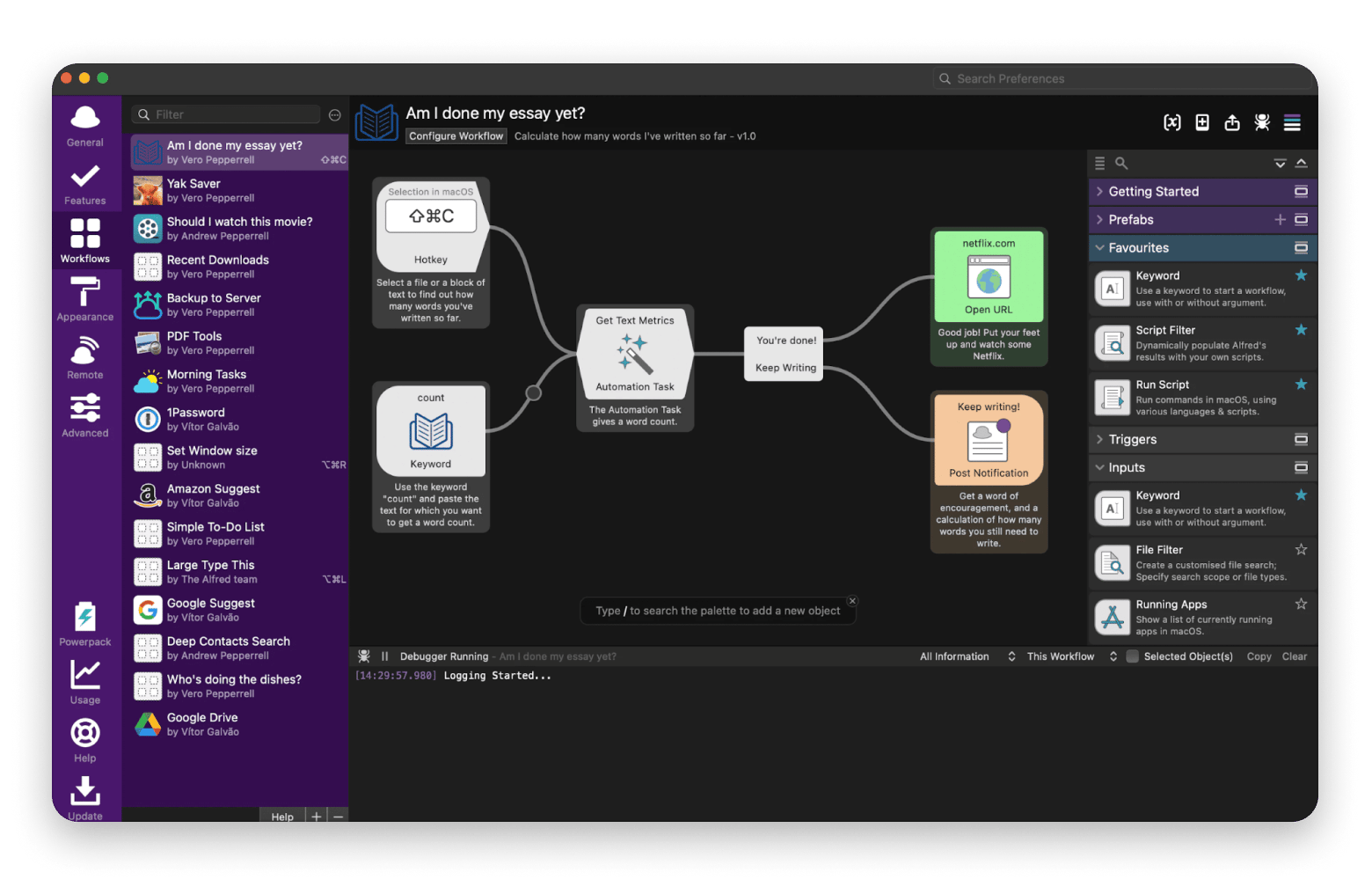The image size is (1372, 894).
Task: Switch to the Appearance tab
Action: 85,299
